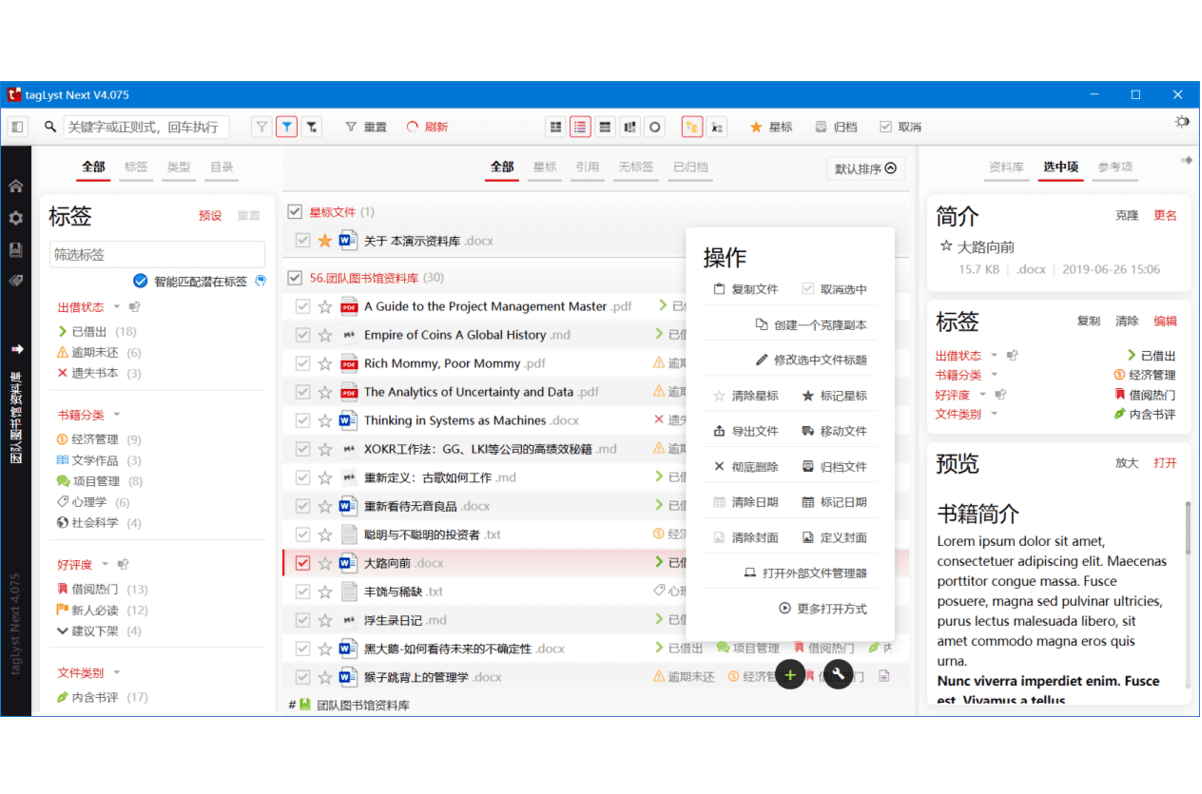This screenshot has height=794, width=1202.
Task: Toggle the checkbox next to 大路向前.docx
Action: pyautogui.click(x=303, y=562)
